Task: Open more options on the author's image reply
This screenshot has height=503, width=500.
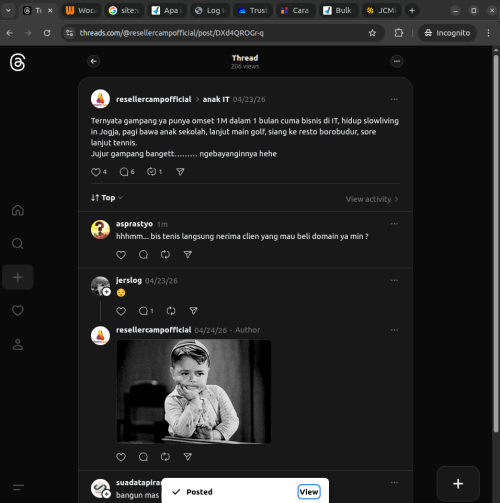Action: tap(394, 330)
